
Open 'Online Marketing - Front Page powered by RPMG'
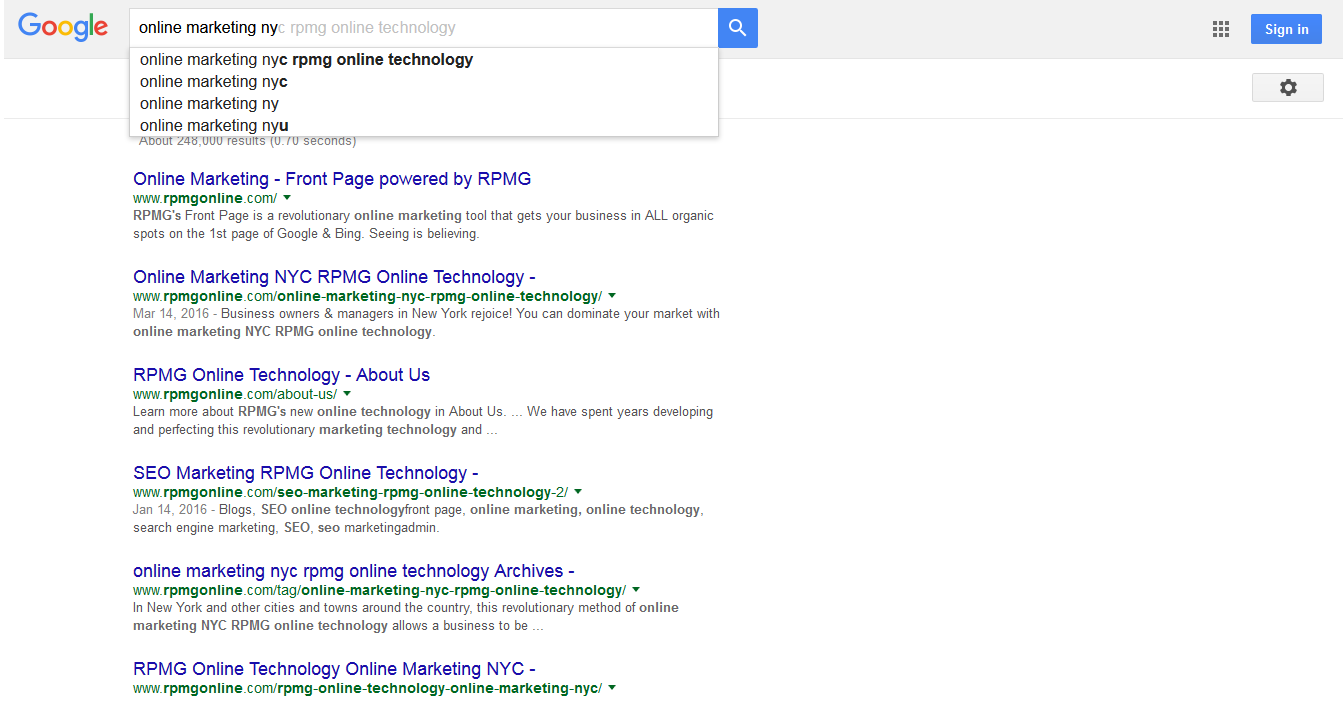[x=332, y=179]
